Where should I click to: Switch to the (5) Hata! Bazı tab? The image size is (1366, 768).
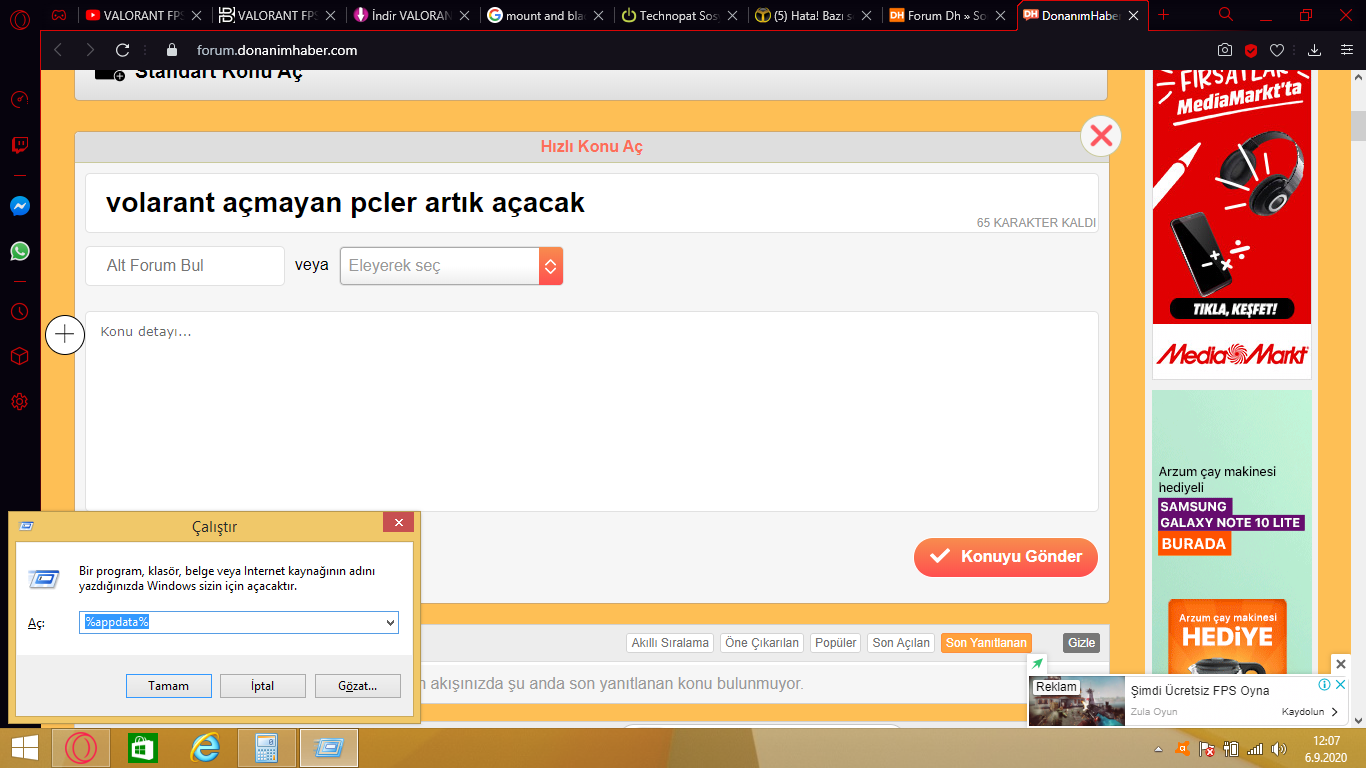813,15
